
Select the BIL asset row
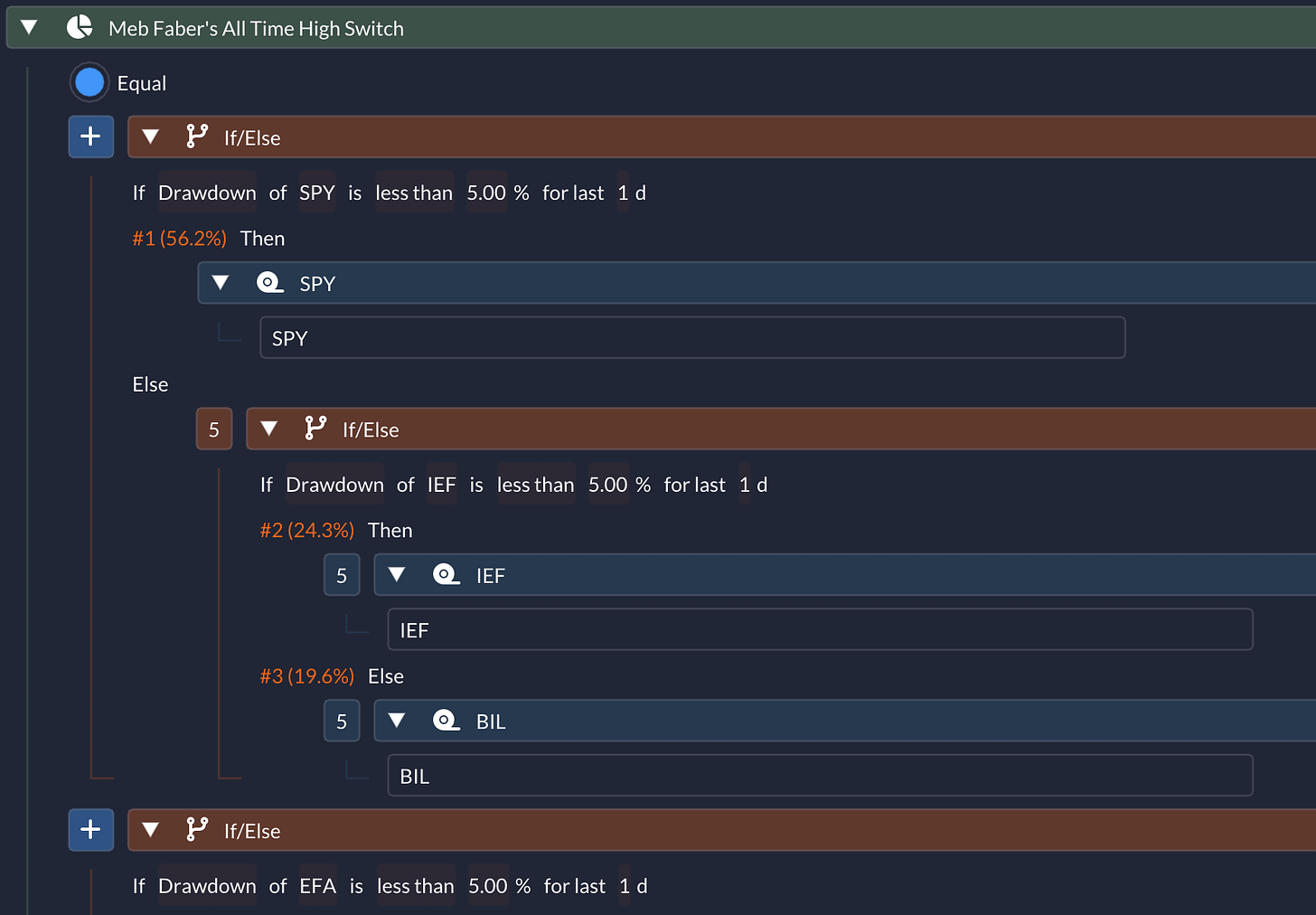[x=820, y=776]
